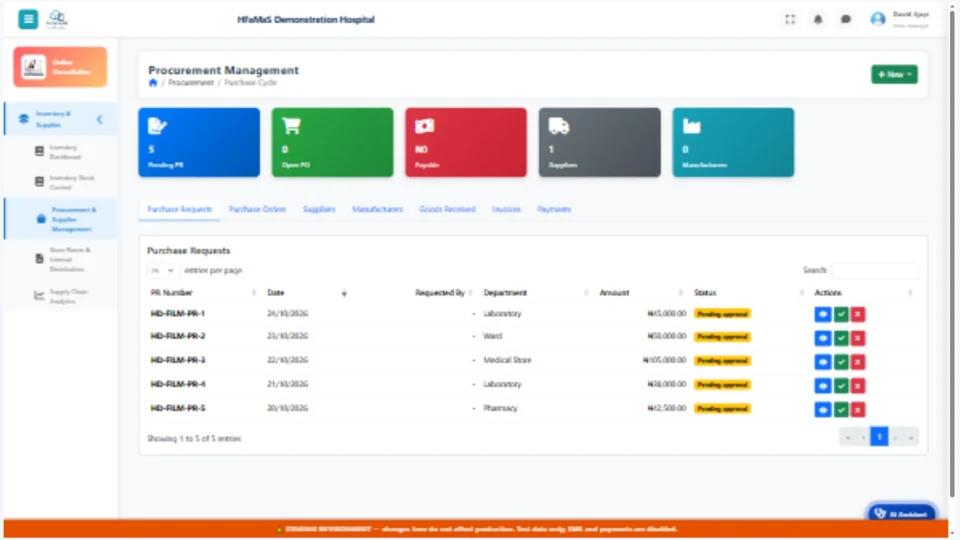
Task: Select HD-FILM-PR-3 PR number cell
Action: coord(178,360)
